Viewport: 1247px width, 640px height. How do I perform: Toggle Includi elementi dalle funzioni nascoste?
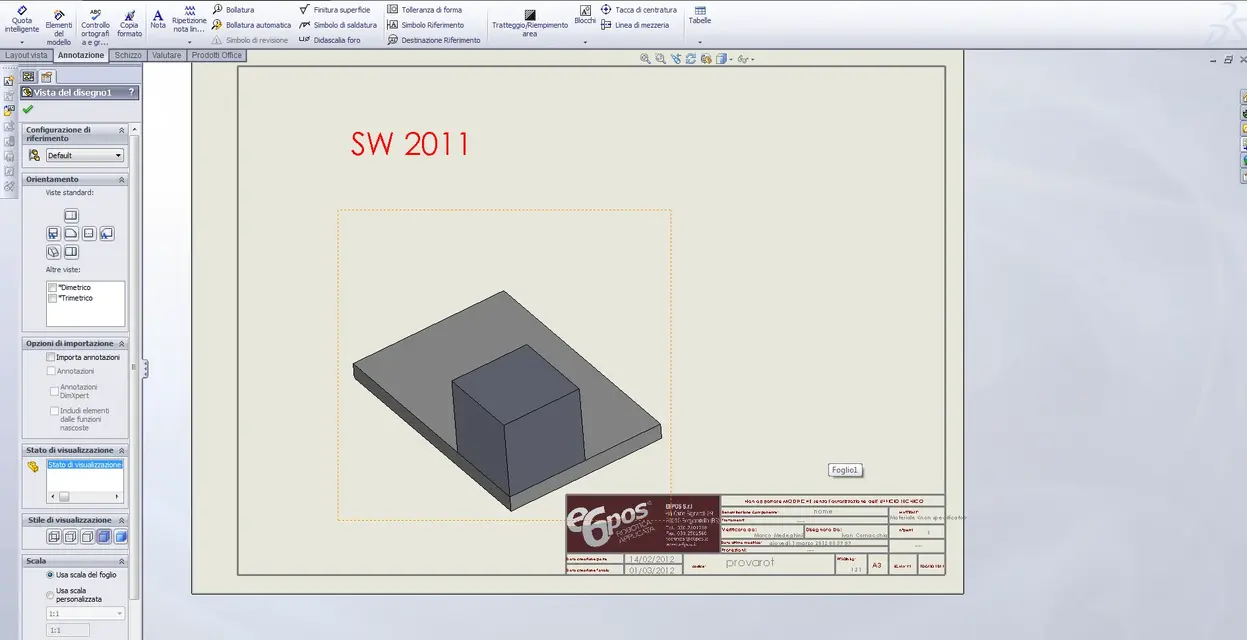point(54,411)
